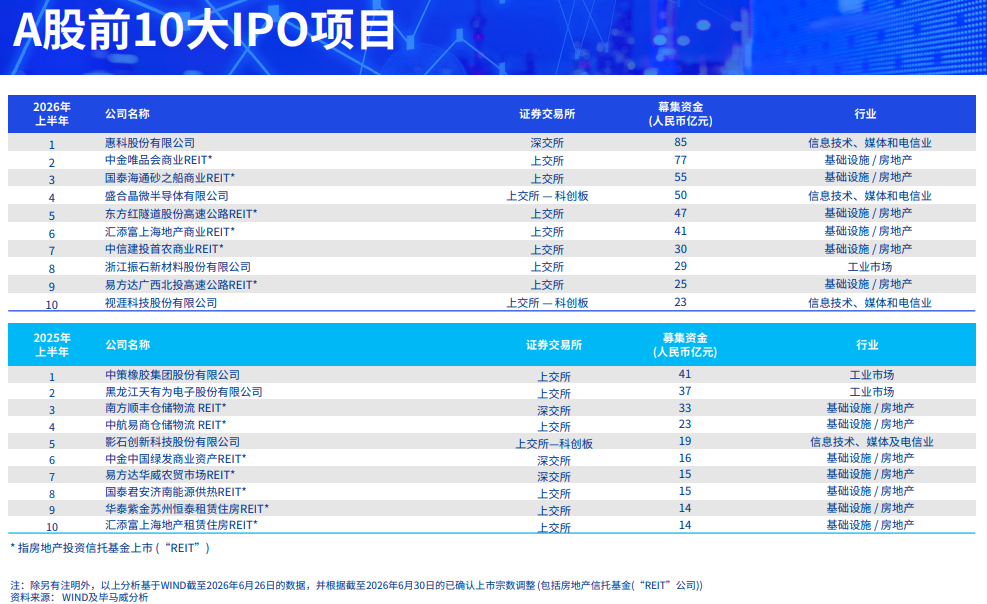987x604 pixels.
Task: Click '上交所—科创板' in 影石创新 row
Action: pos(554,444)
